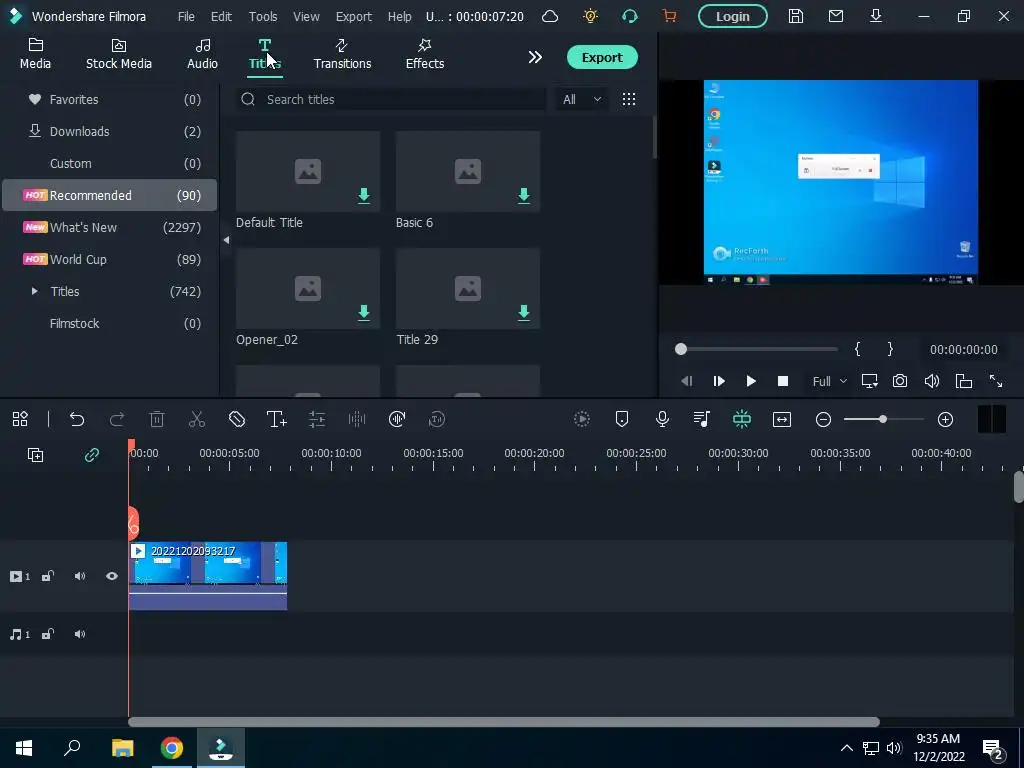Open the silence detection audio icon
Screen dimensions: 1024x768
(397, 419)
